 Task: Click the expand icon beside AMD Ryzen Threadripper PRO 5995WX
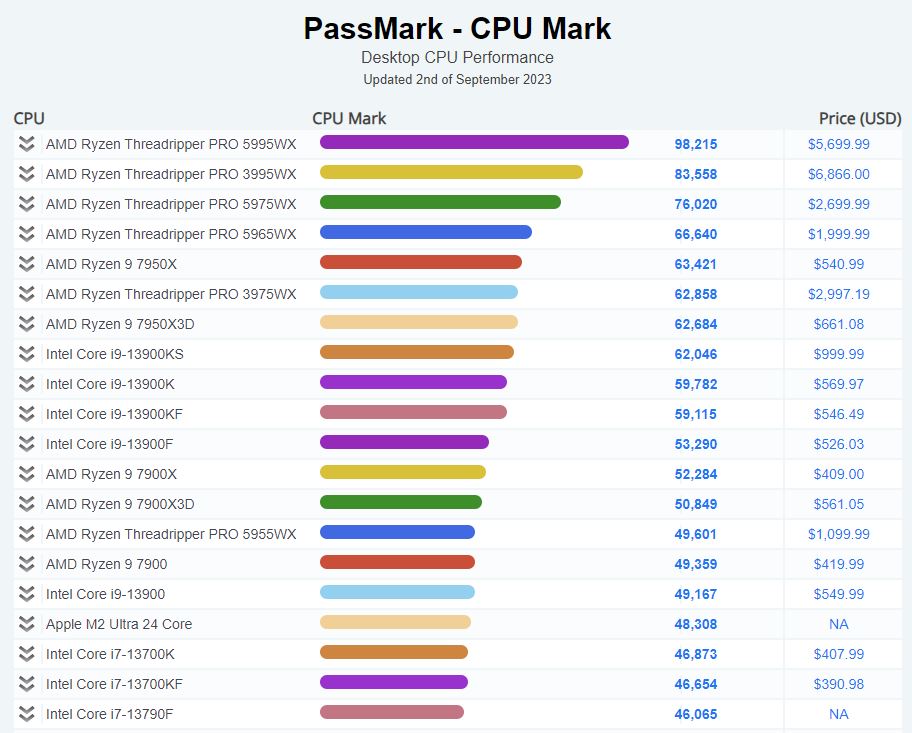point(26,144)
